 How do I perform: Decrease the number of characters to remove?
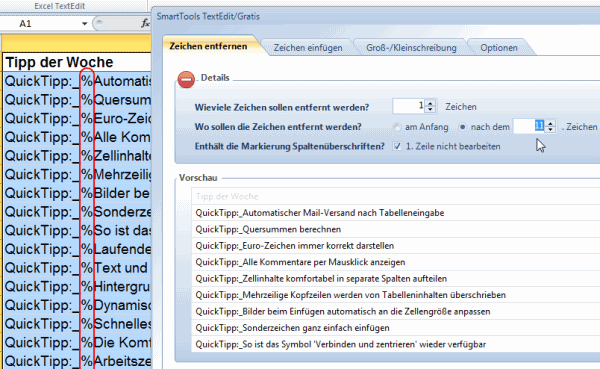tap(430, 109)
